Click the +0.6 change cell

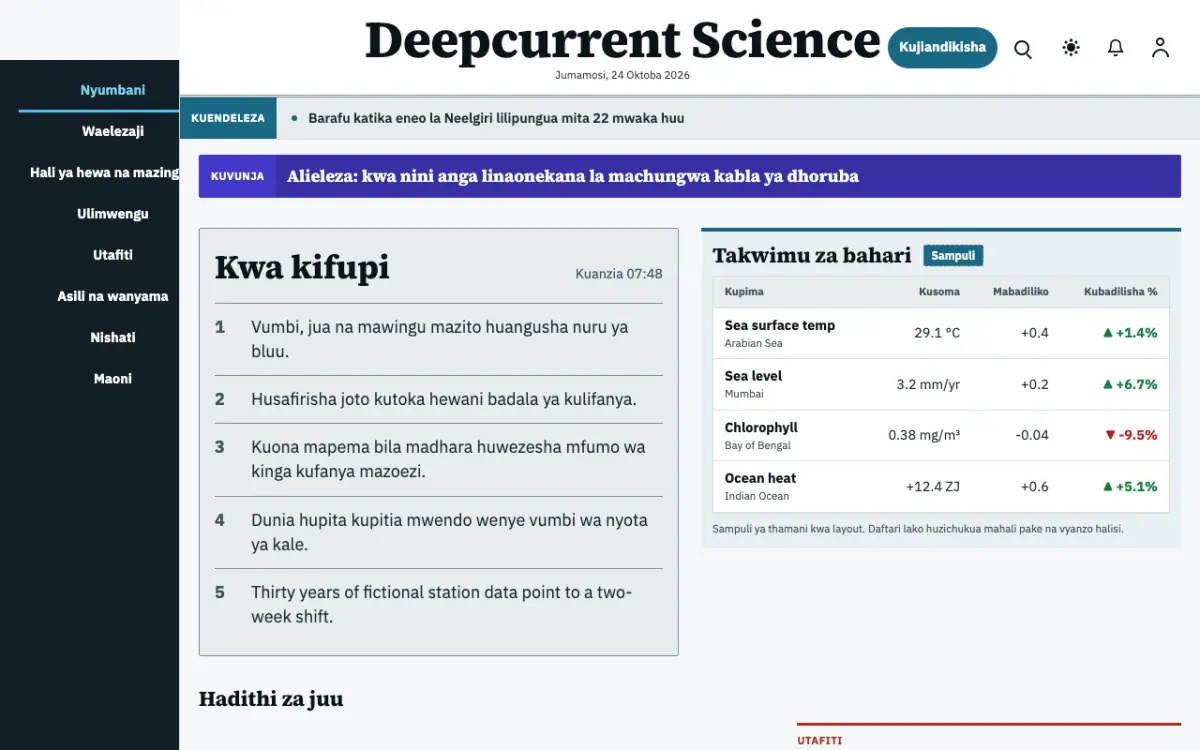pyautogui.click(x=1034, y=487)
